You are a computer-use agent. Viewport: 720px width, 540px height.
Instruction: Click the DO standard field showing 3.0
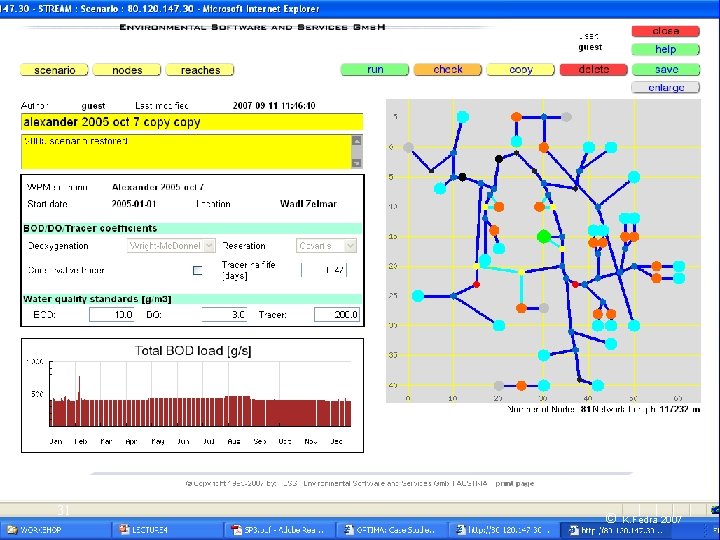224,315
